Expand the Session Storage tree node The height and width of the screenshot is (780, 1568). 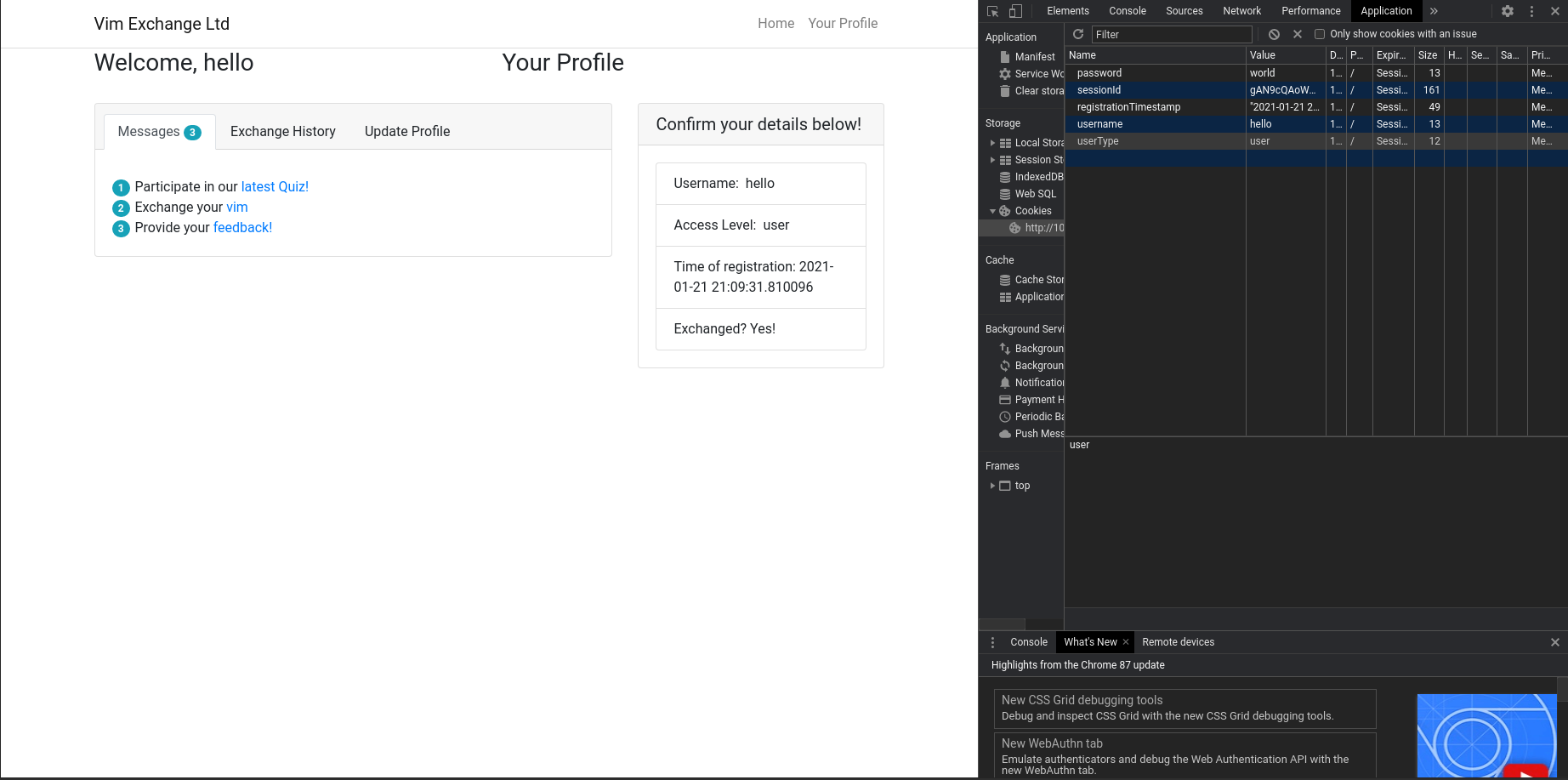click(992, 160)
